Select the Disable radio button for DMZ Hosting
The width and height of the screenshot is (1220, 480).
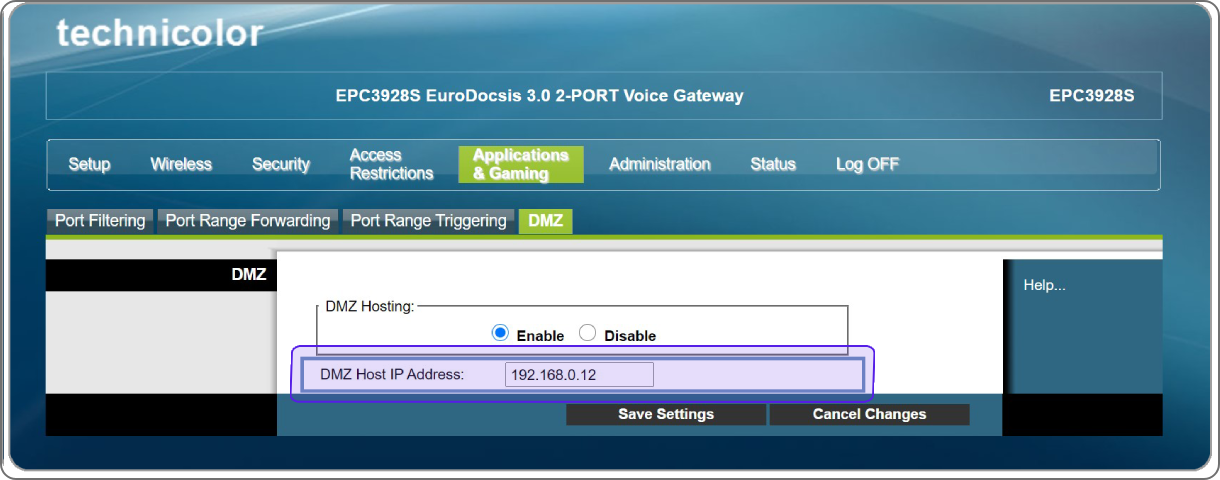(x=588, y=334)
